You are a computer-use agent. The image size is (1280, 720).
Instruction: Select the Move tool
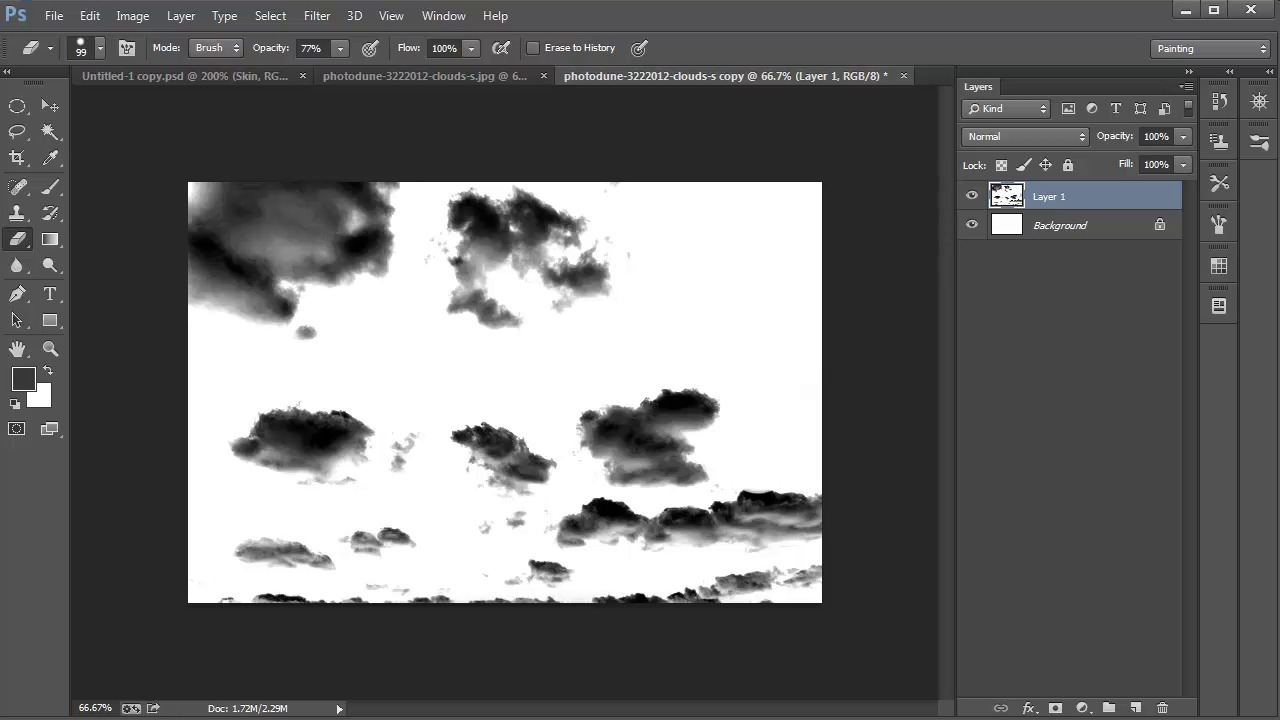(x=50, y=106)
